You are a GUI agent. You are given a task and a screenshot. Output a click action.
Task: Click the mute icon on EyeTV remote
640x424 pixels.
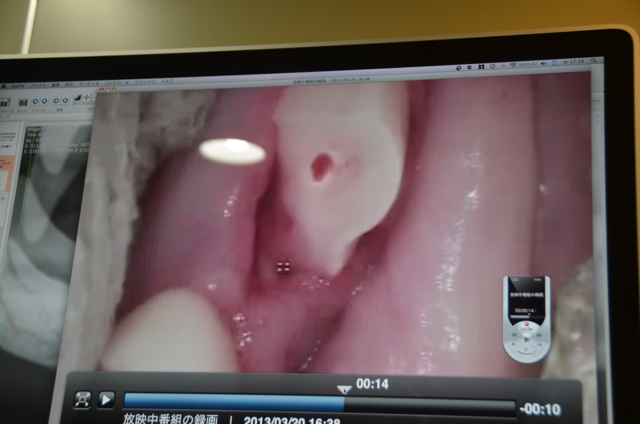(x=526, y=349)
